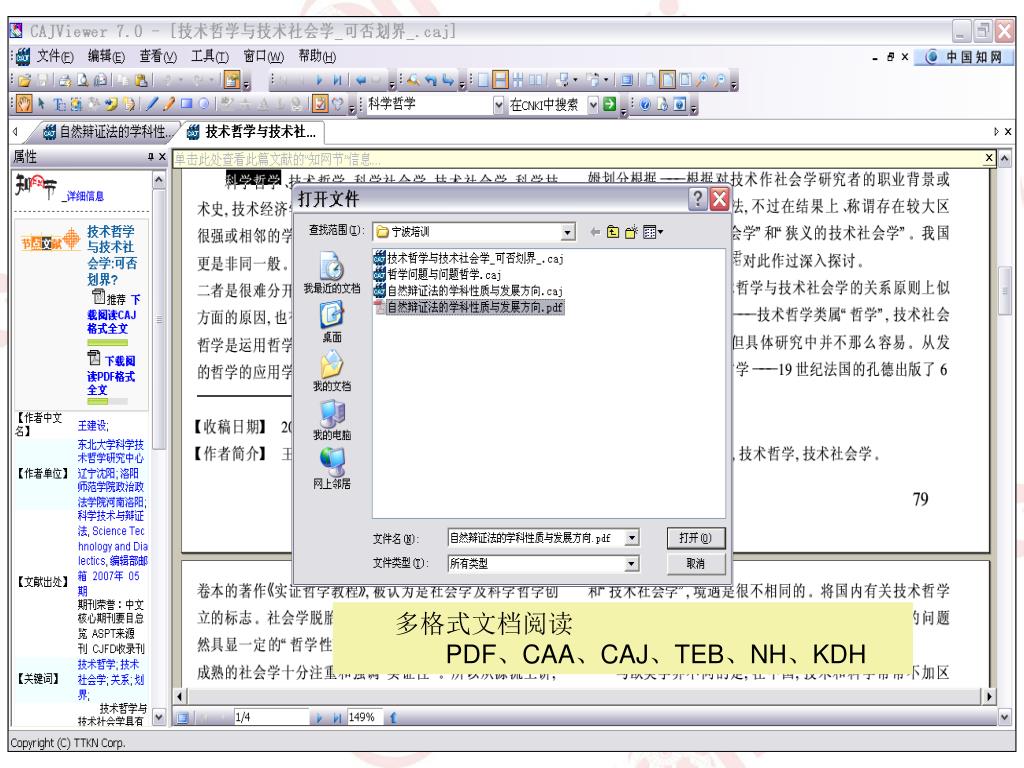Select file 自然辩证法的学科性质与发展方向.caj
Viewport: 1024px width, 768px height.
coord(469,291)
